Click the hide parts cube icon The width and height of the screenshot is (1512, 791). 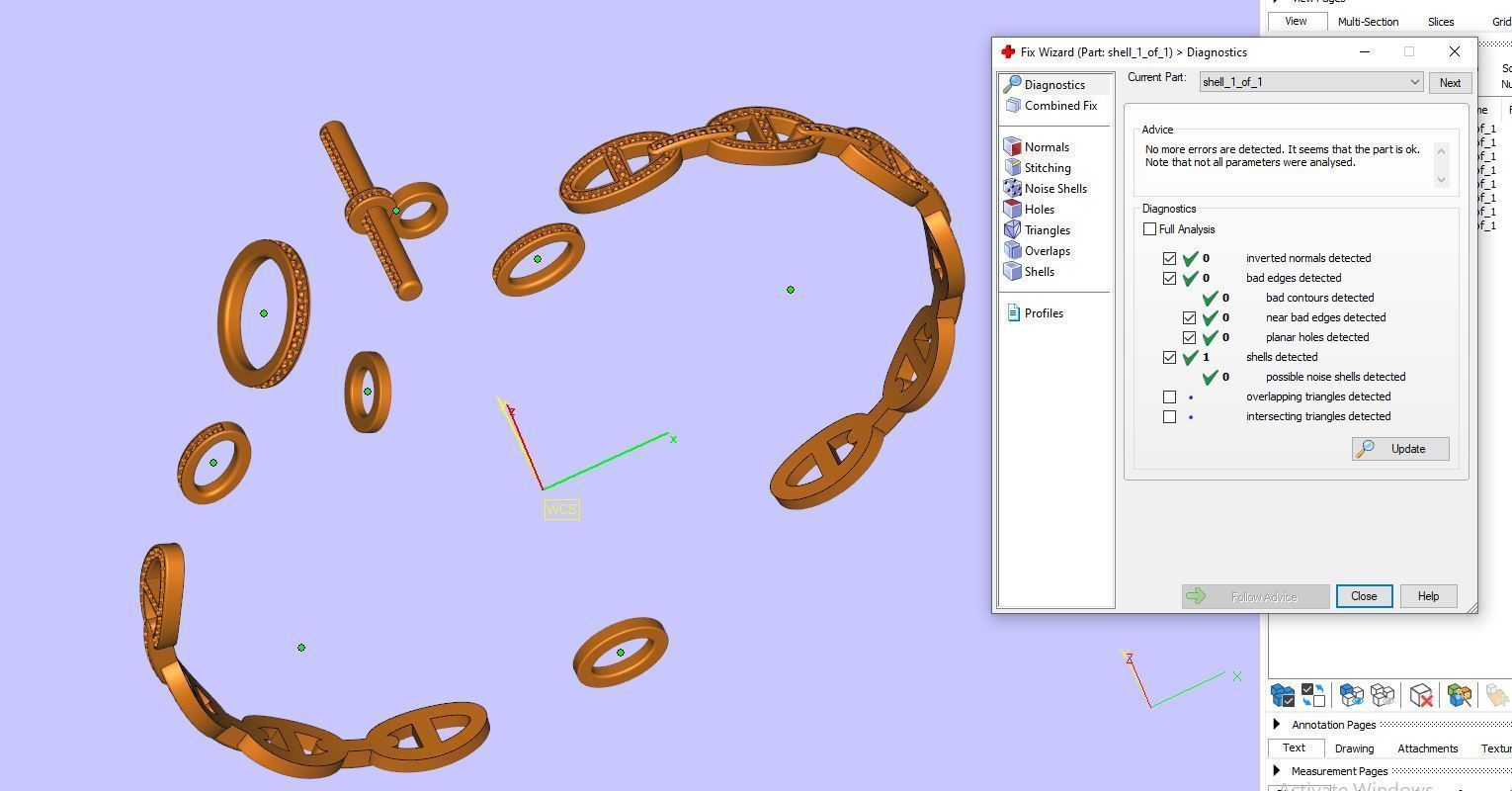pos(1383,696)
